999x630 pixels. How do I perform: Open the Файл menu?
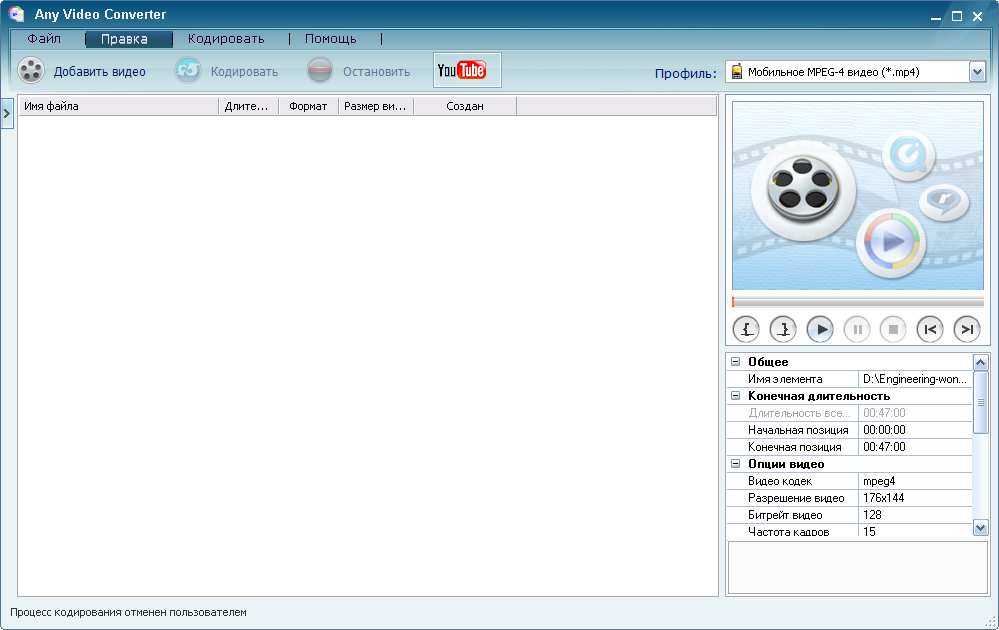coord(44,39)
